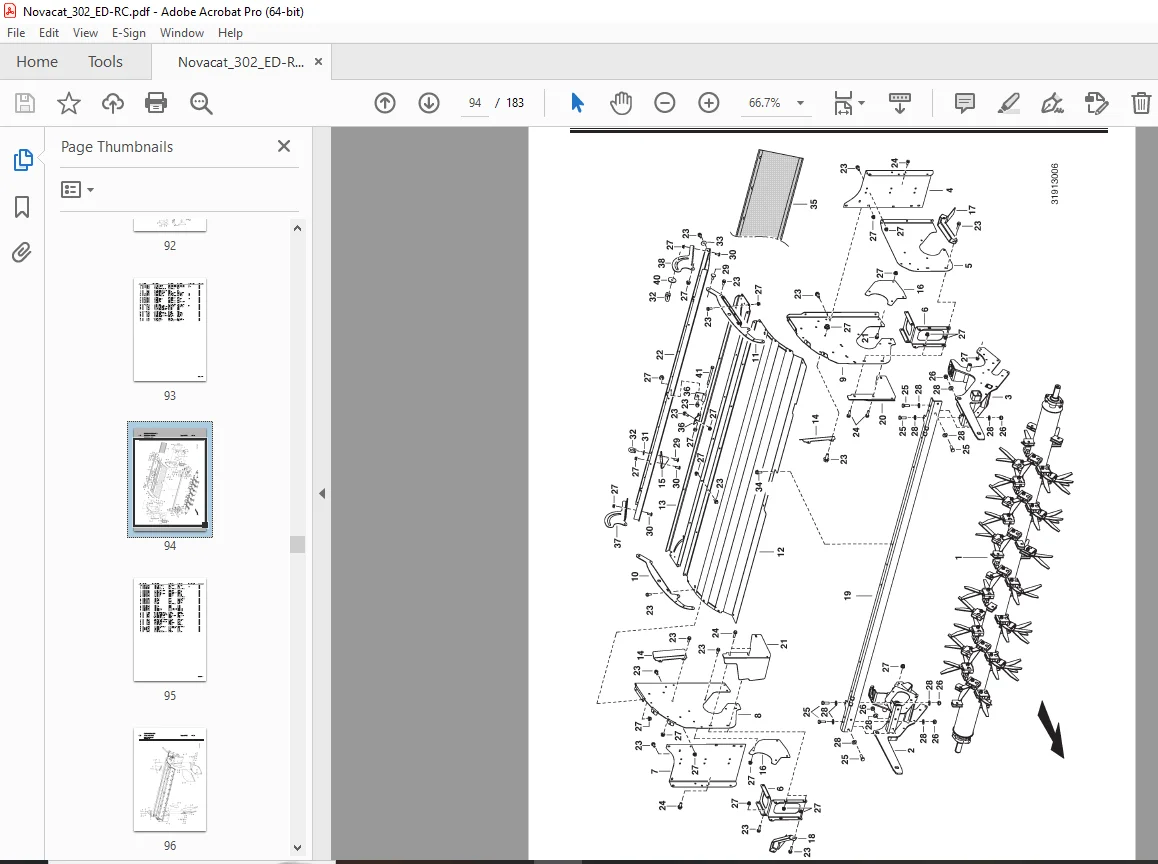
Task: Click the Save file icon
Action: pyautogui.click(x=25, y=103)
